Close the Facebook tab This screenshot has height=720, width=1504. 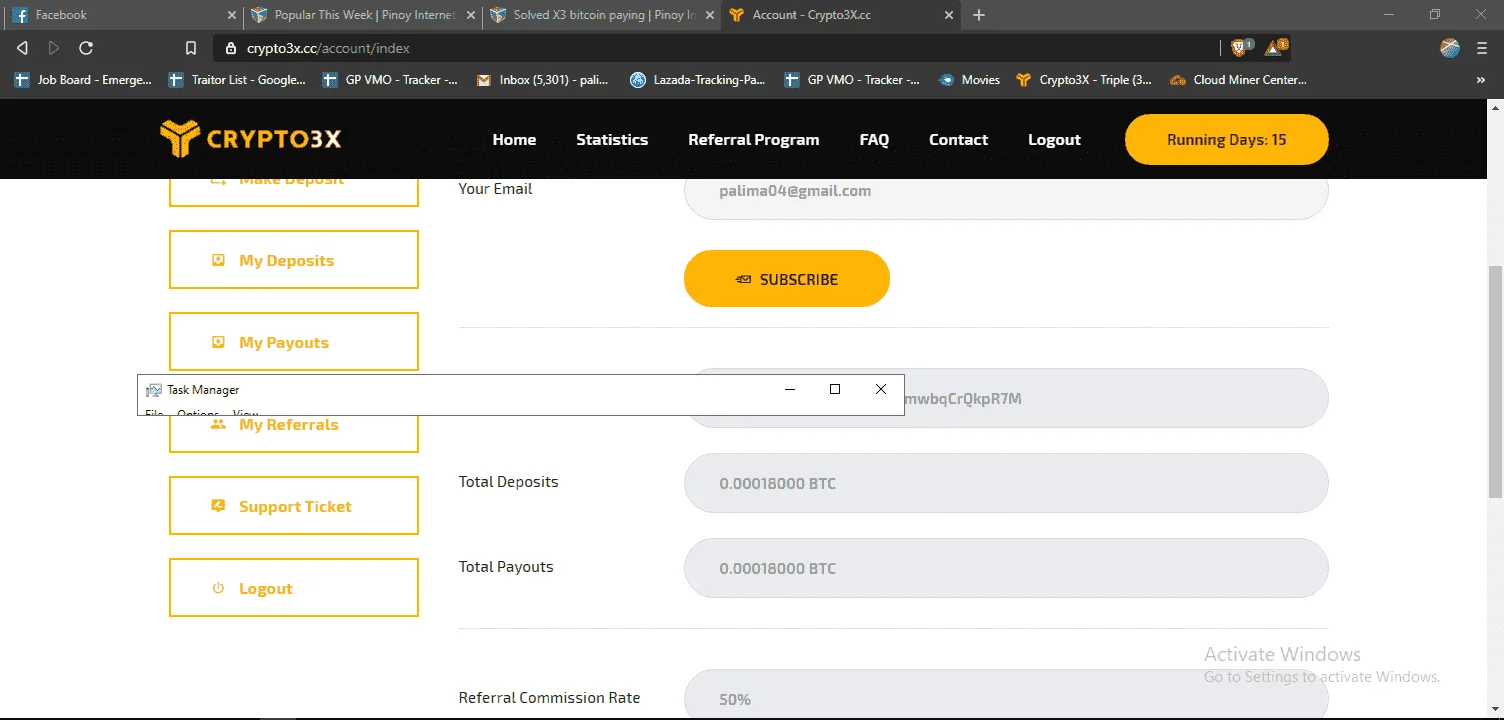tap(231, 15)
